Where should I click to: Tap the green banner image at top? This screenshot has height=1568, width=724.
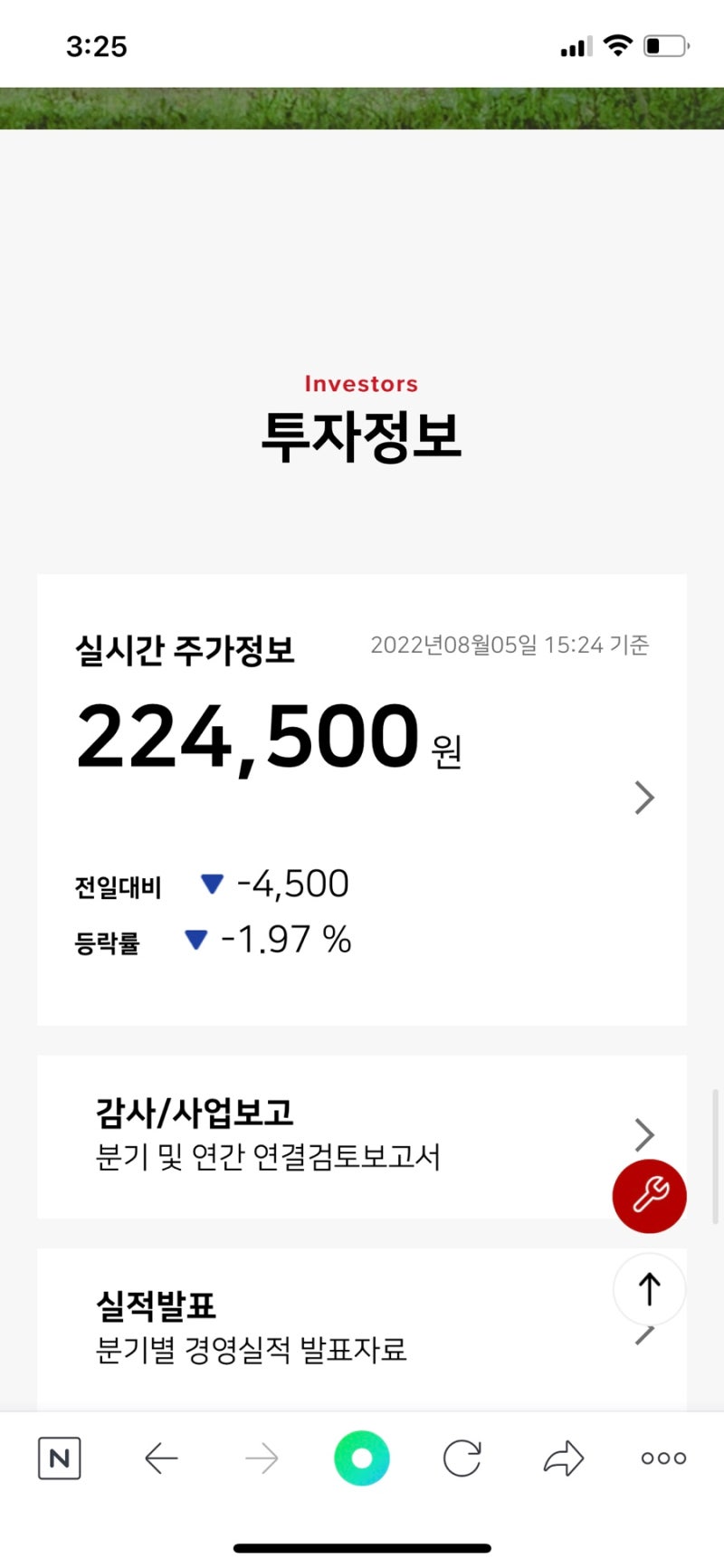pos(362,109)
